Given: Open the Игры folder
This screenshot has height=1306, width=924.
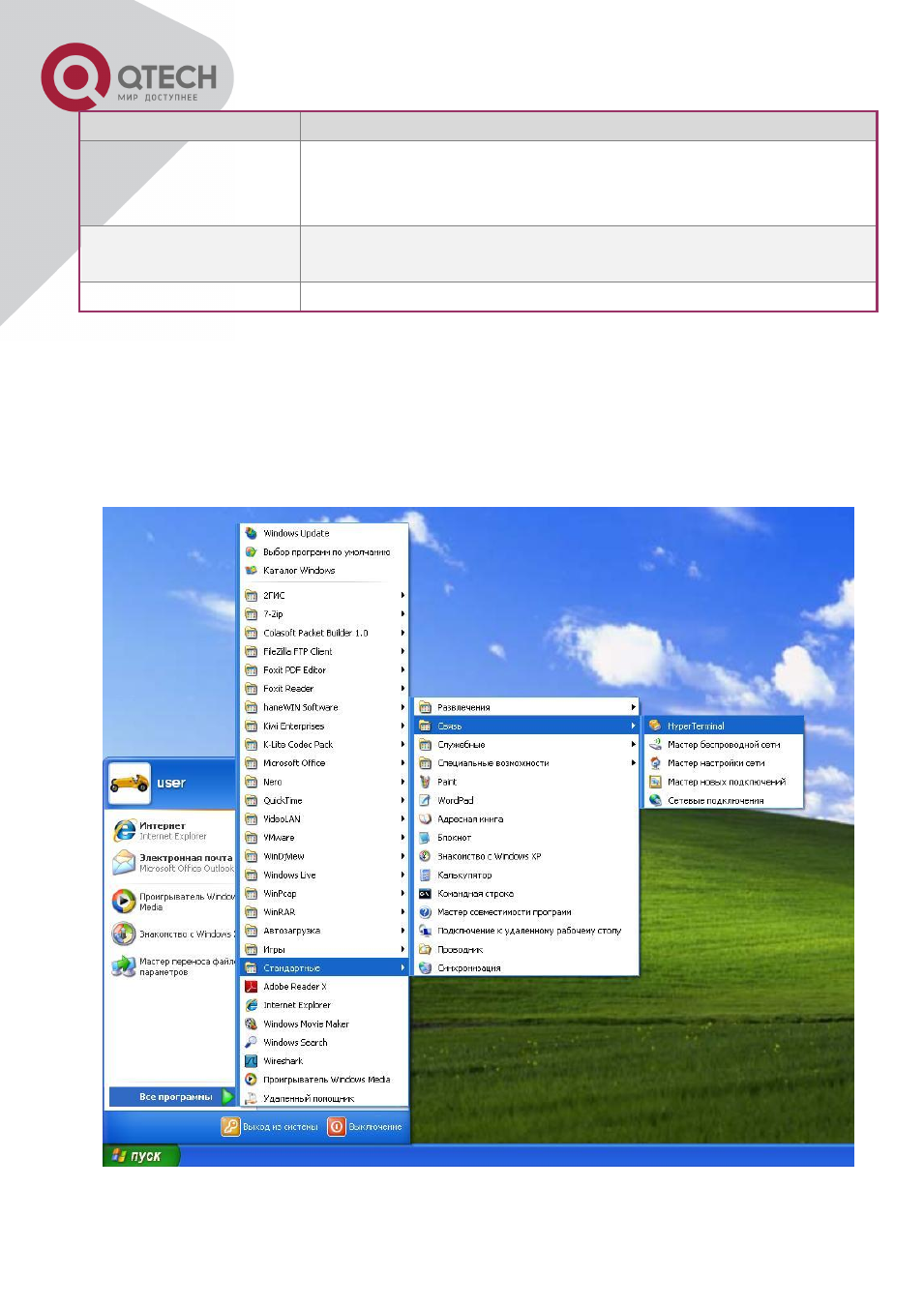Looking at the screenshot, I should (x=324, y=950).
